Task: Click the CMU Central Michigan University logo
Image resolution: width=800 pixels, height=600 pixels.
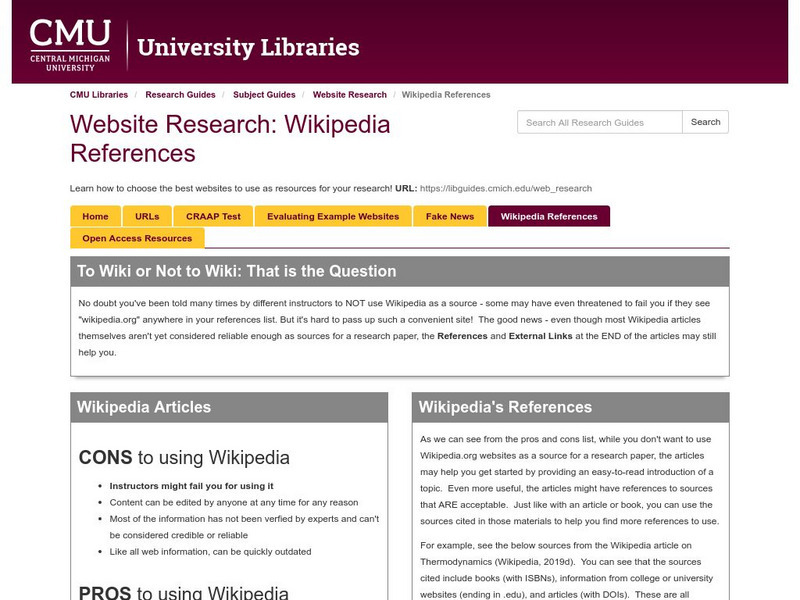Action: [70, 46]
